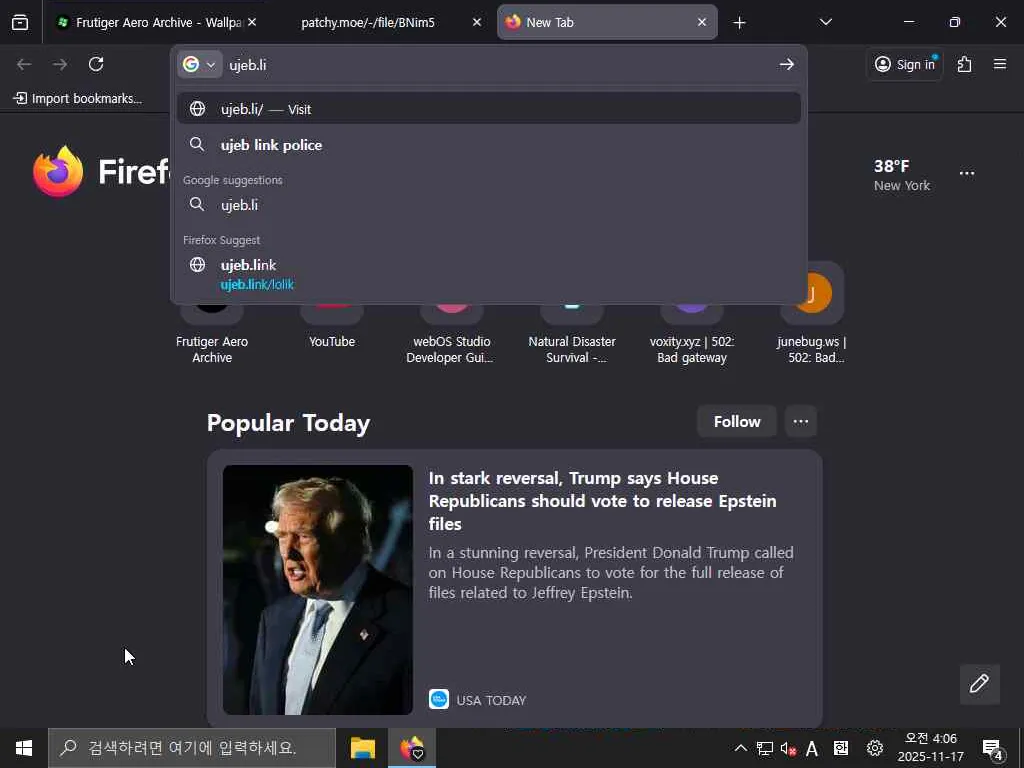Open Trump Epstein files article headline

click(x=602, y=501)
